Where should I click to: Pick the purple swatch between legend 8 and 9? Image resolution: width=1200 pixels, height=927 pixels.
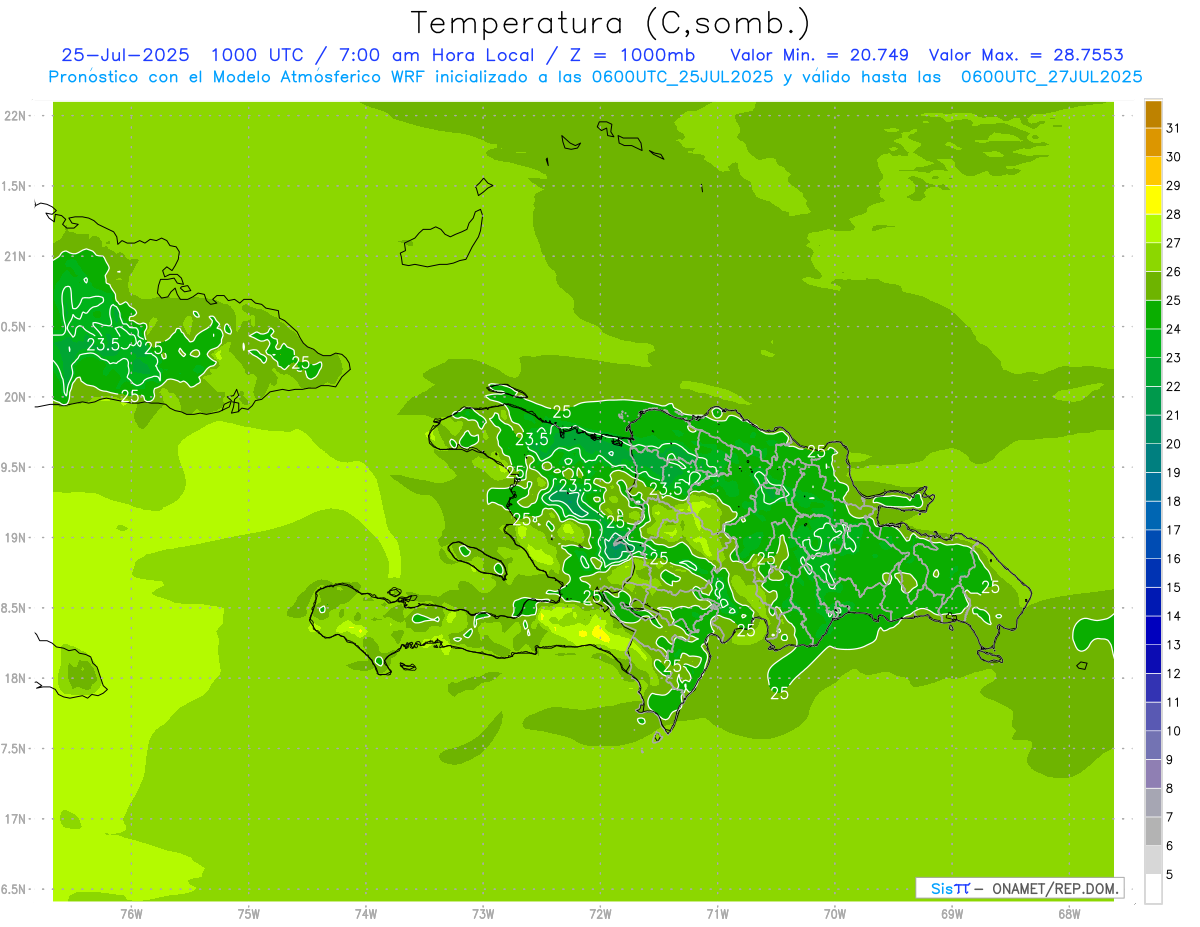(x=1153, y=774)
